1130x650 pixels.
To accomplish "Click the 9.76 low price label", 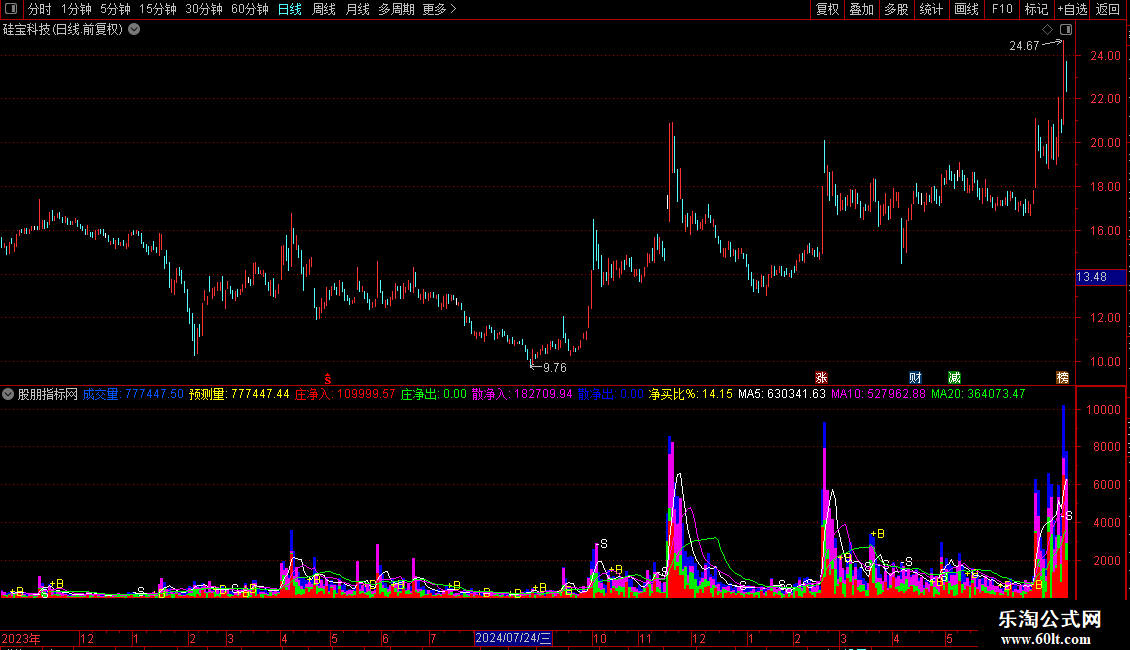I will [555, 368].
